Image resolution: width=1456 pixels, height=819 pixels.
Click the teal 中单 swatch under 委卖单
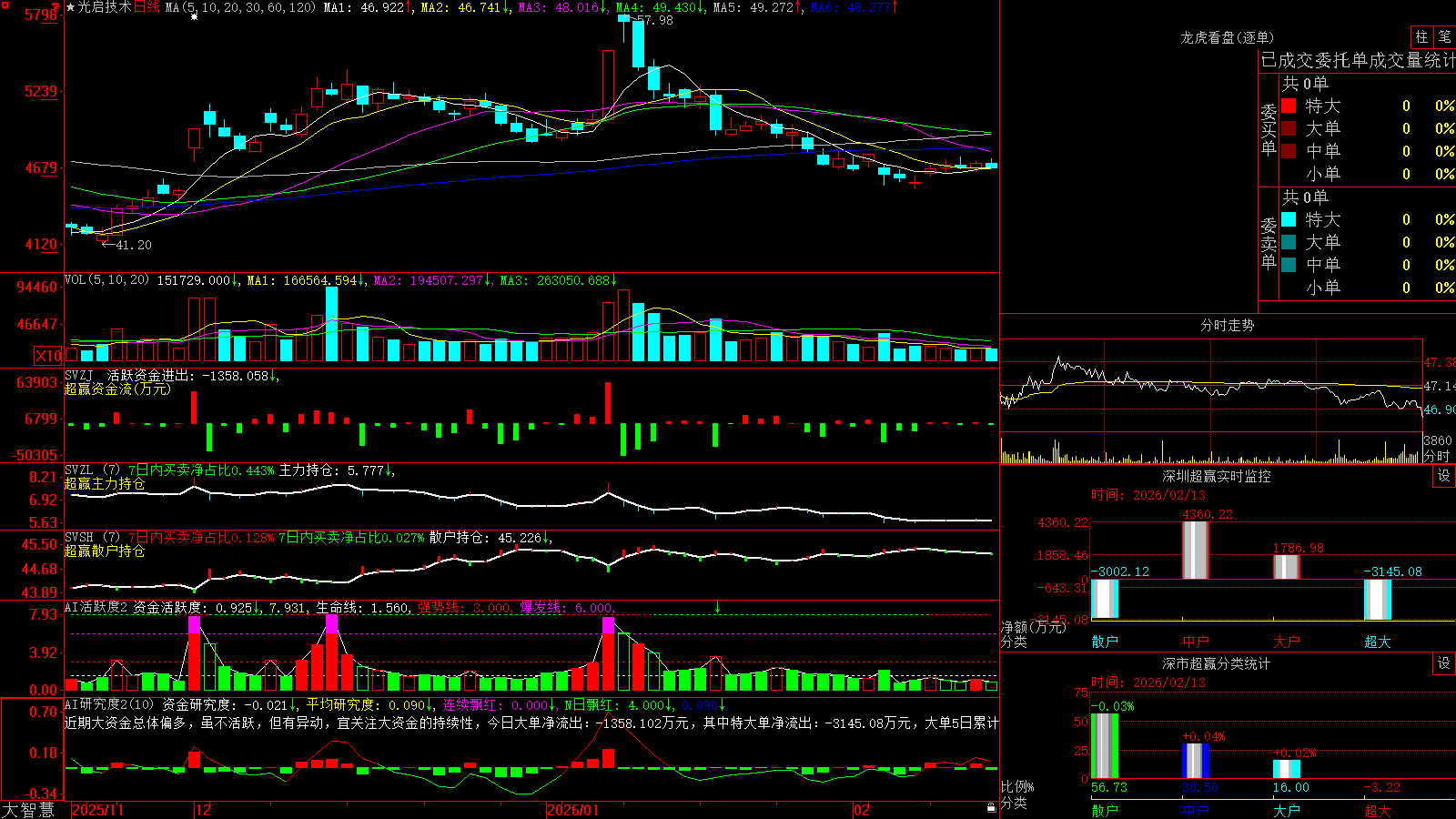click(1289, 264)
